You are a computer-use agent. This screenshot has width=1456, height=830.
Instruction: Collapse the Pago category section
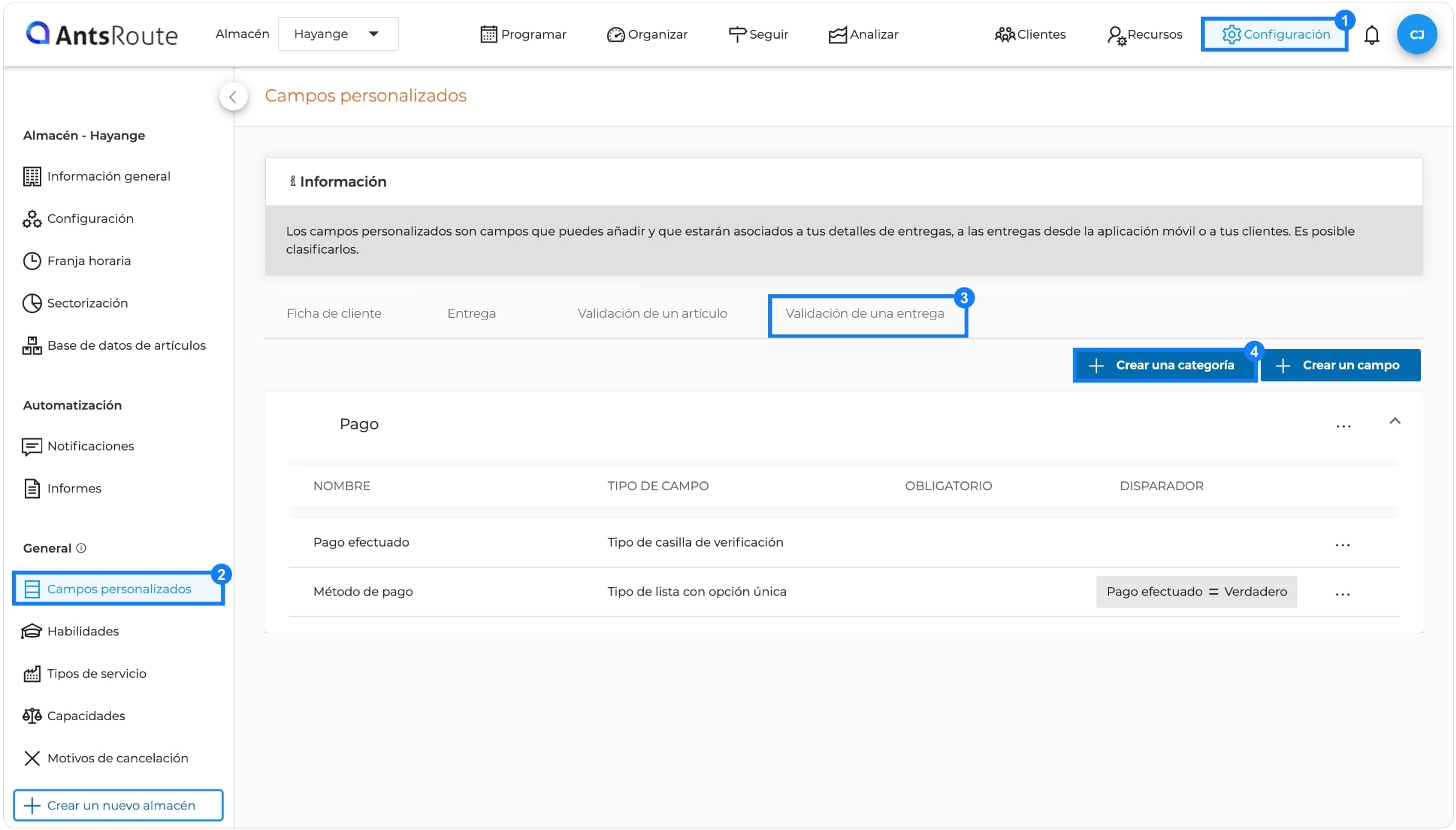point(1395,421)
